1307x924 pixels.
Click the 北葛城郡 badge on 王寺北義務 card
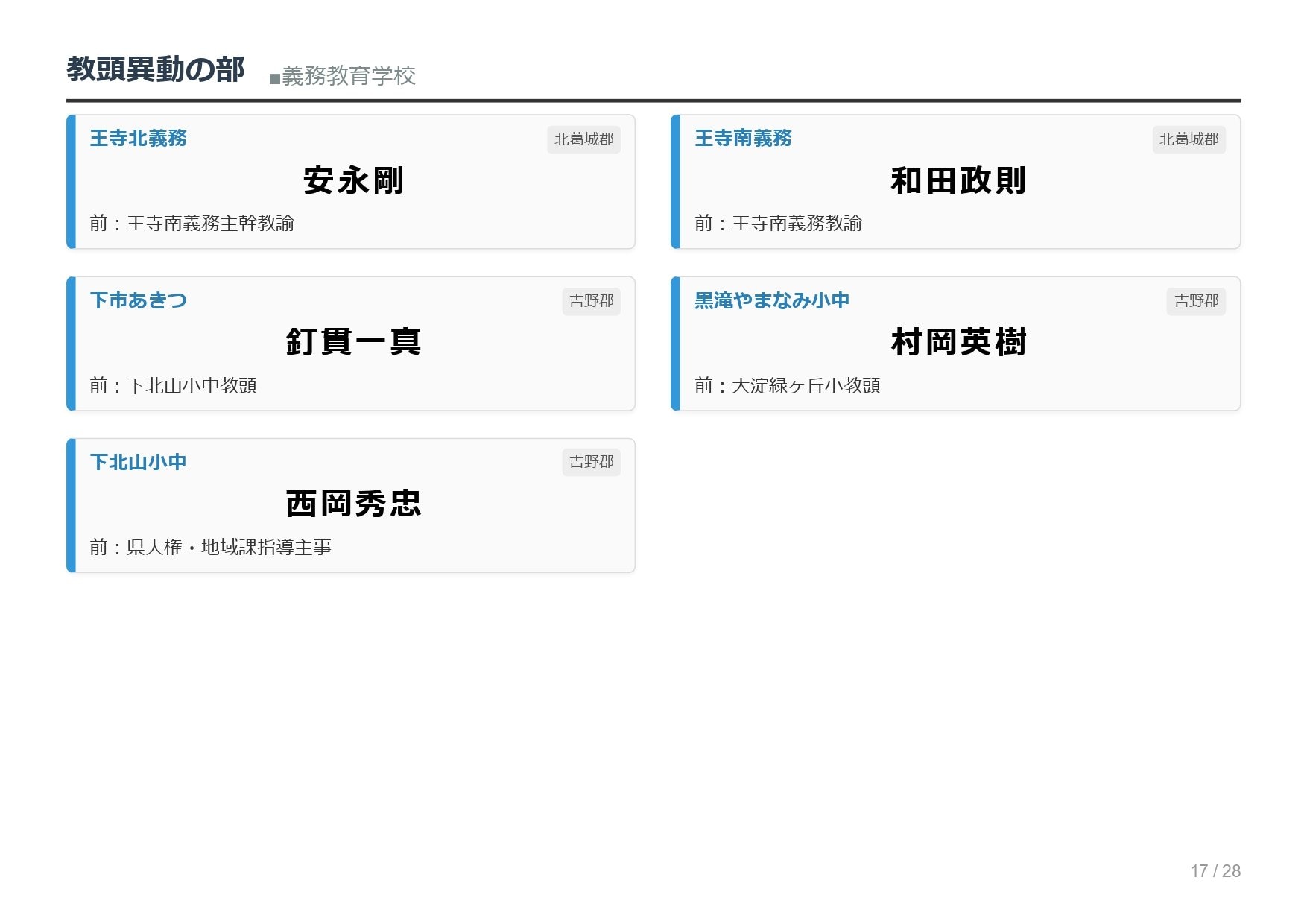click(583, 139)
